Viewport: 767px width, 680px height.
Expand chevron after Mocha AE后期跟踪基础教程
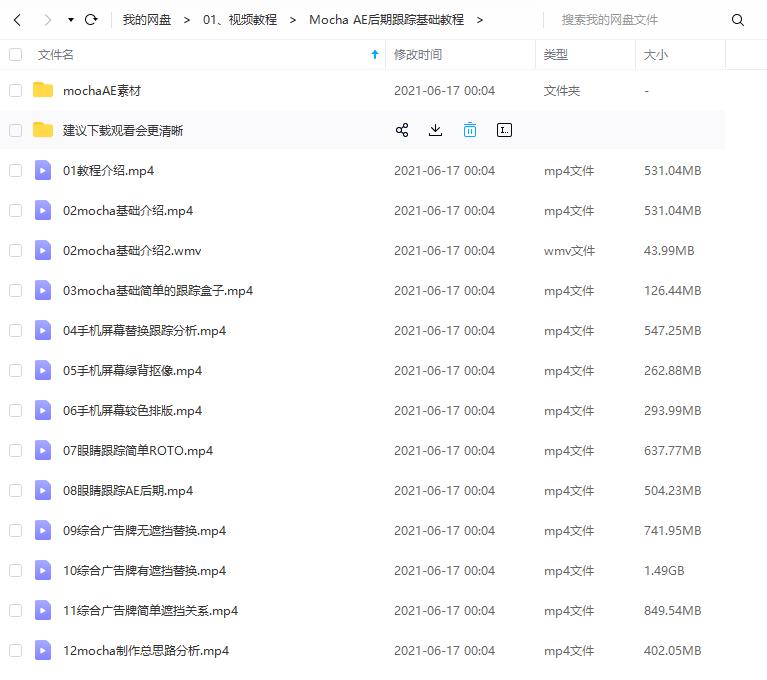click(x=480, y=20)
